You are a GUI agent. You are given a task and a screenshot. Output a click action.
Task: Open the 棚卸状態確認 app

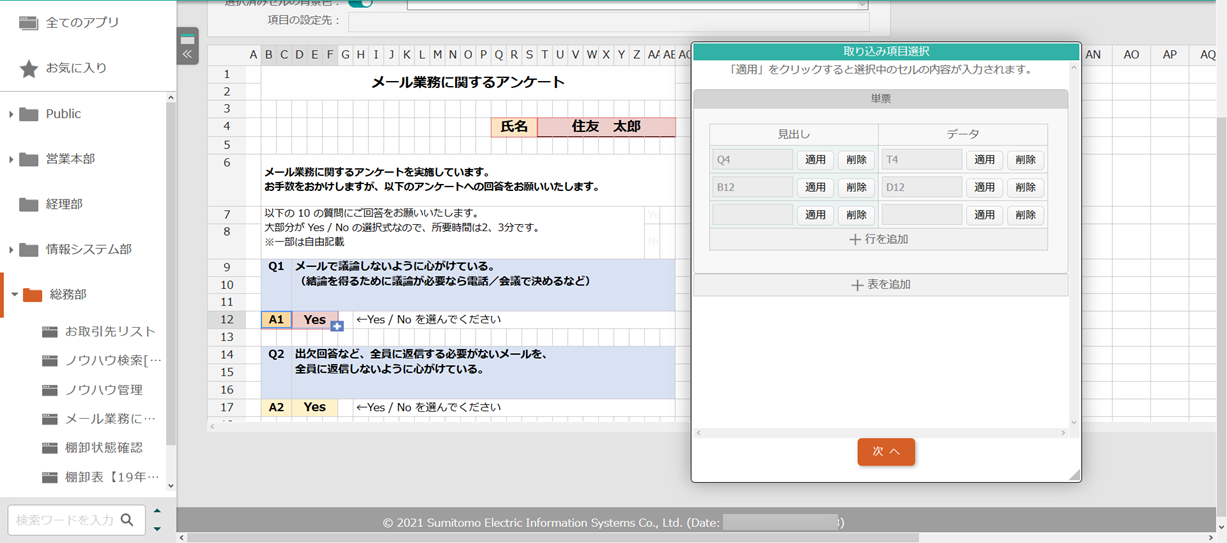click(103, 447)
